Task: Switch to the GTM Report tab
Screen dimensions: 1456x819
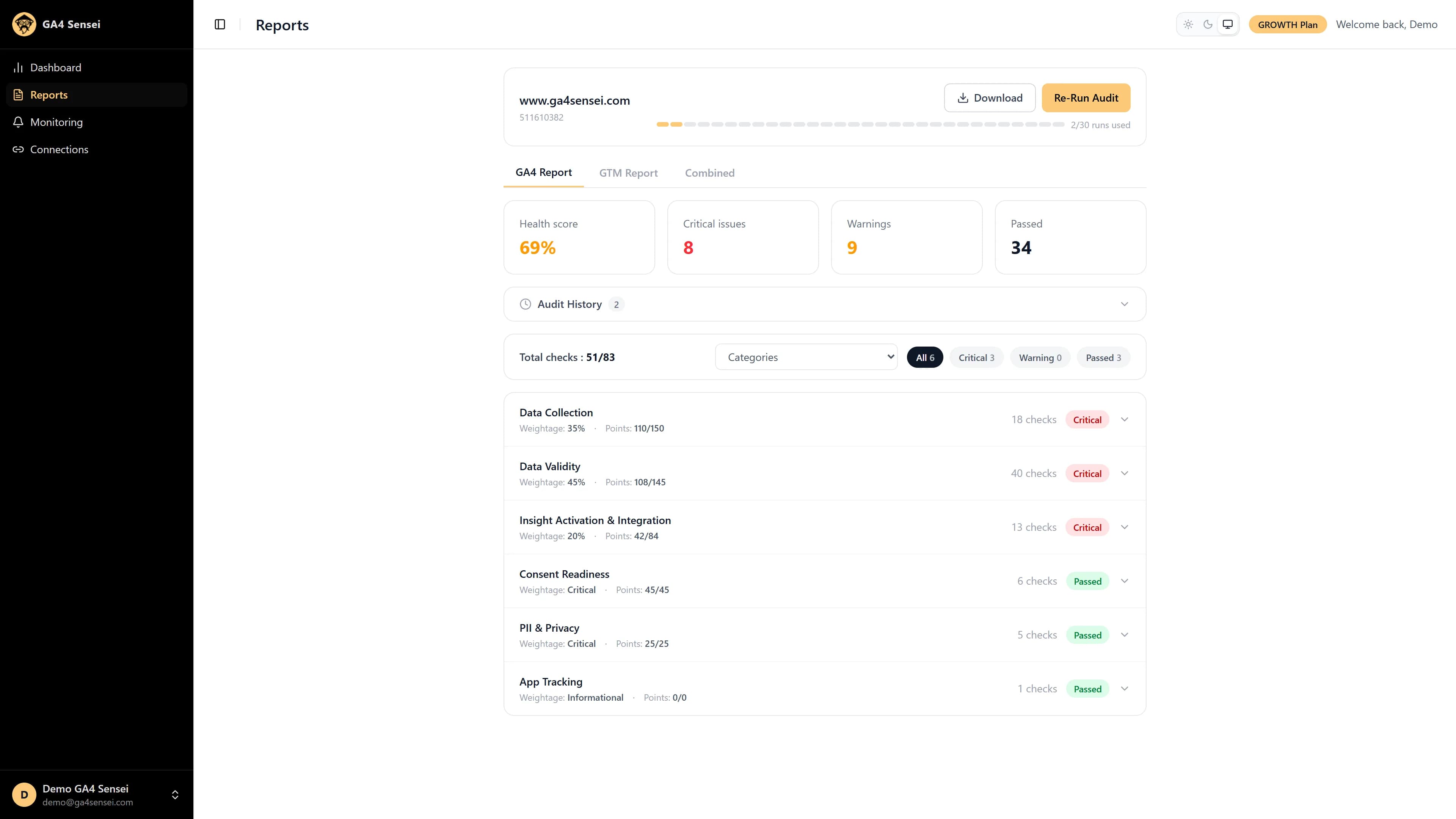Action: click(629, 173)
